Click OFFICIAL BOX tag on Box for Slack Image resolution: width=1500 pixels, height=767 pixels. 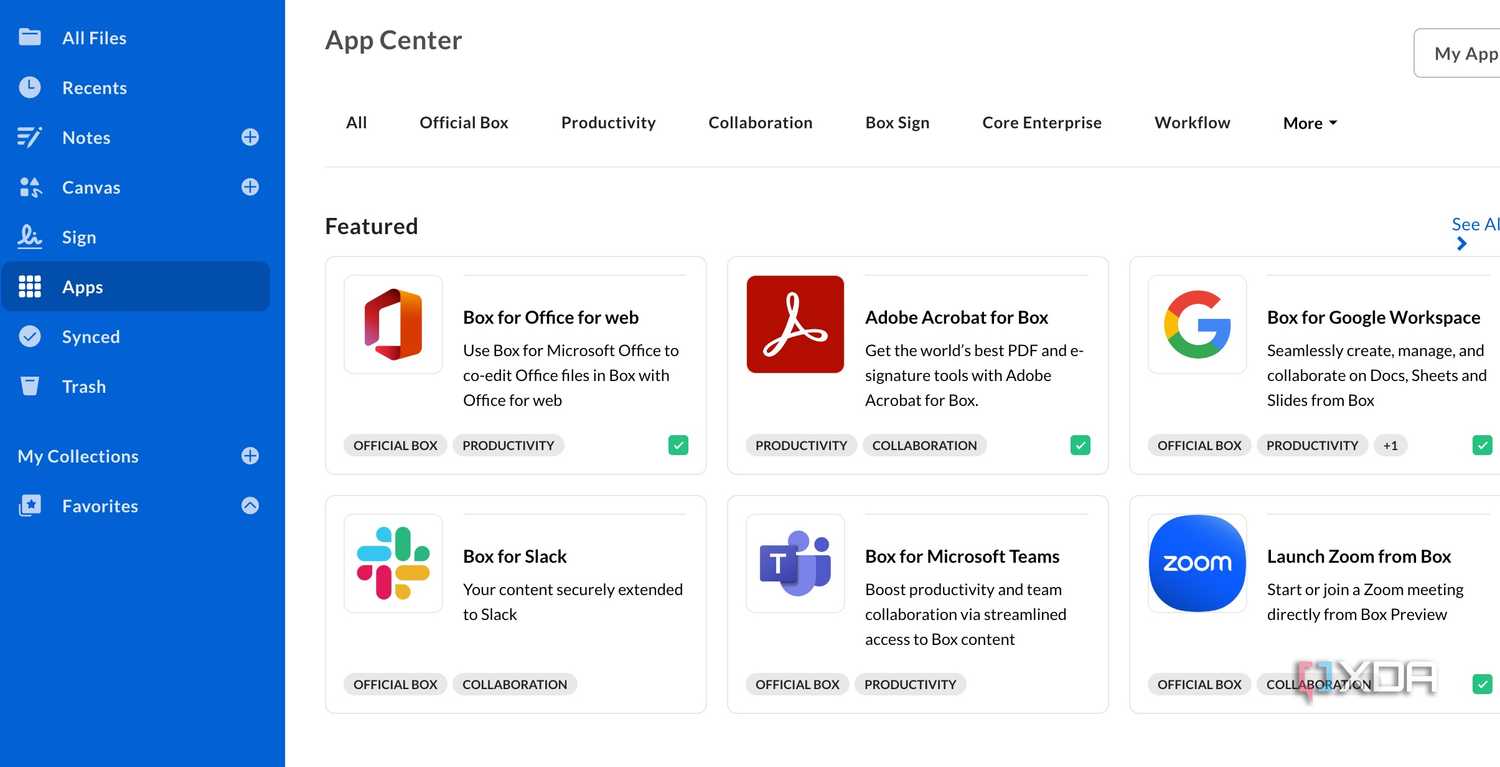(395, 684)
